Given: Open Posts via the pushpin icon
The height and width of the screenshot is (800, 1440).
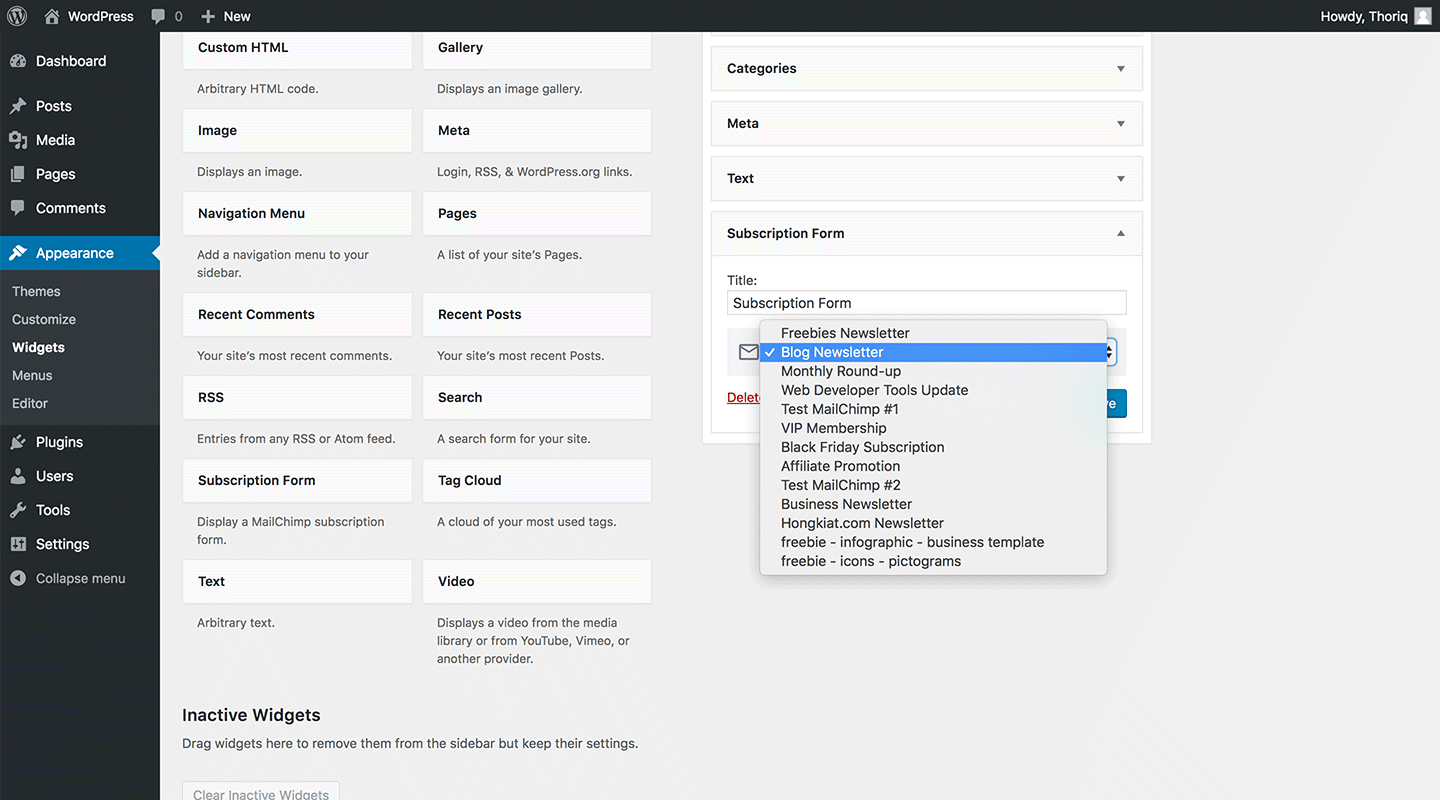Looking at the screenshot, I should tap(18, 106).
